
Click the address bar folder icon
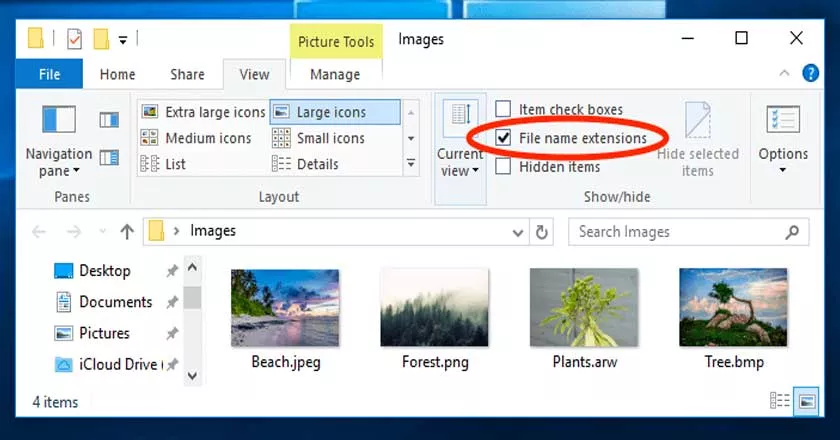[156, 231]
